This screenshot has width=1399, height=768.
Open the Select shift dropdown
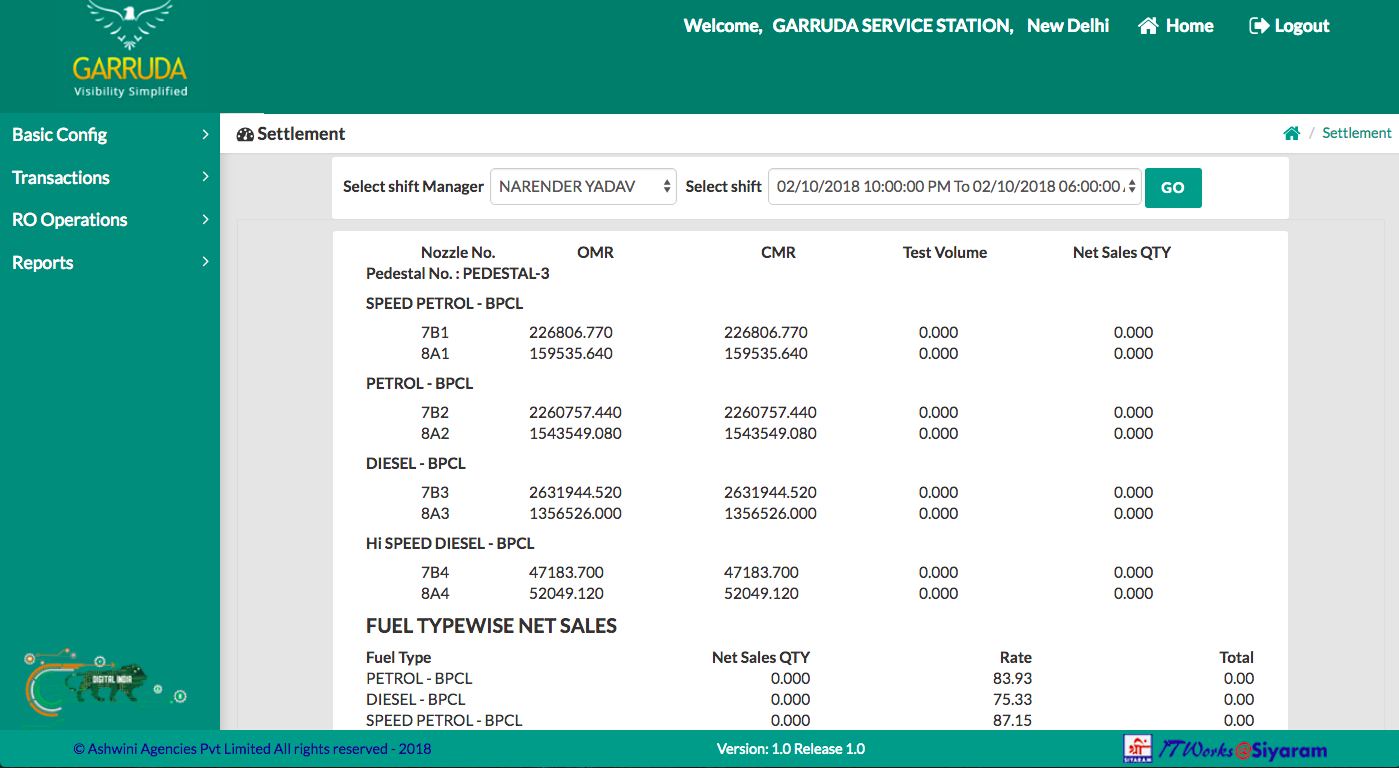point(954,186)
